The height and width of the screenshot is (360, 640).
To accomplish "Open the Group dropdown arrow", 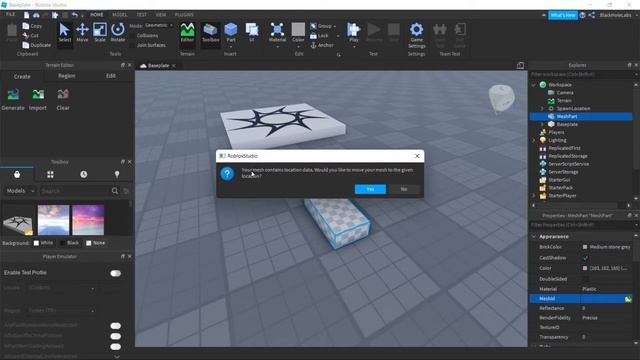I will 335,26.
